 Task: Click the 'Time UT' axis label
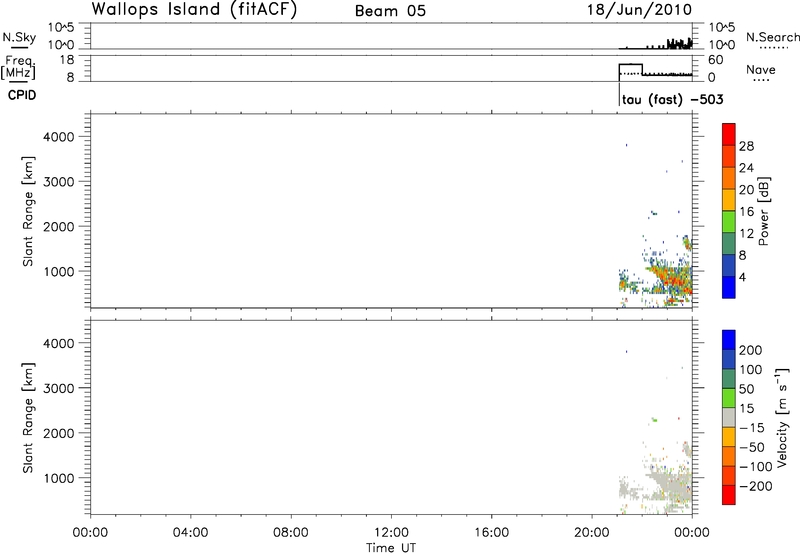[x=391, y=548]
